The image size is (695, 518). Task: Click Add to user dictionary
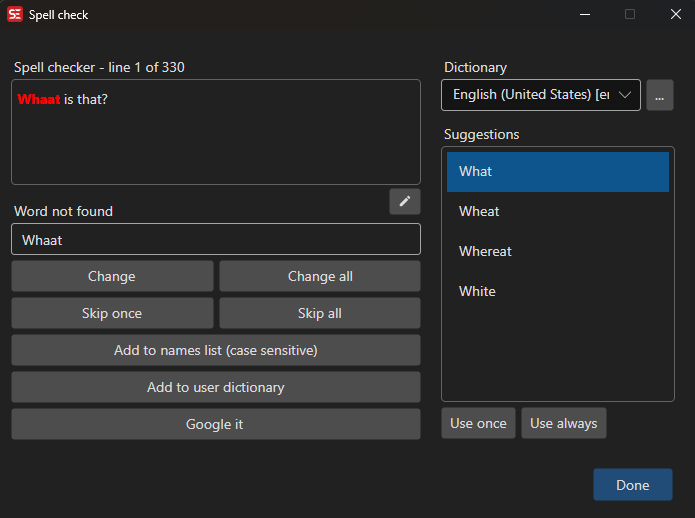point(216,387)
